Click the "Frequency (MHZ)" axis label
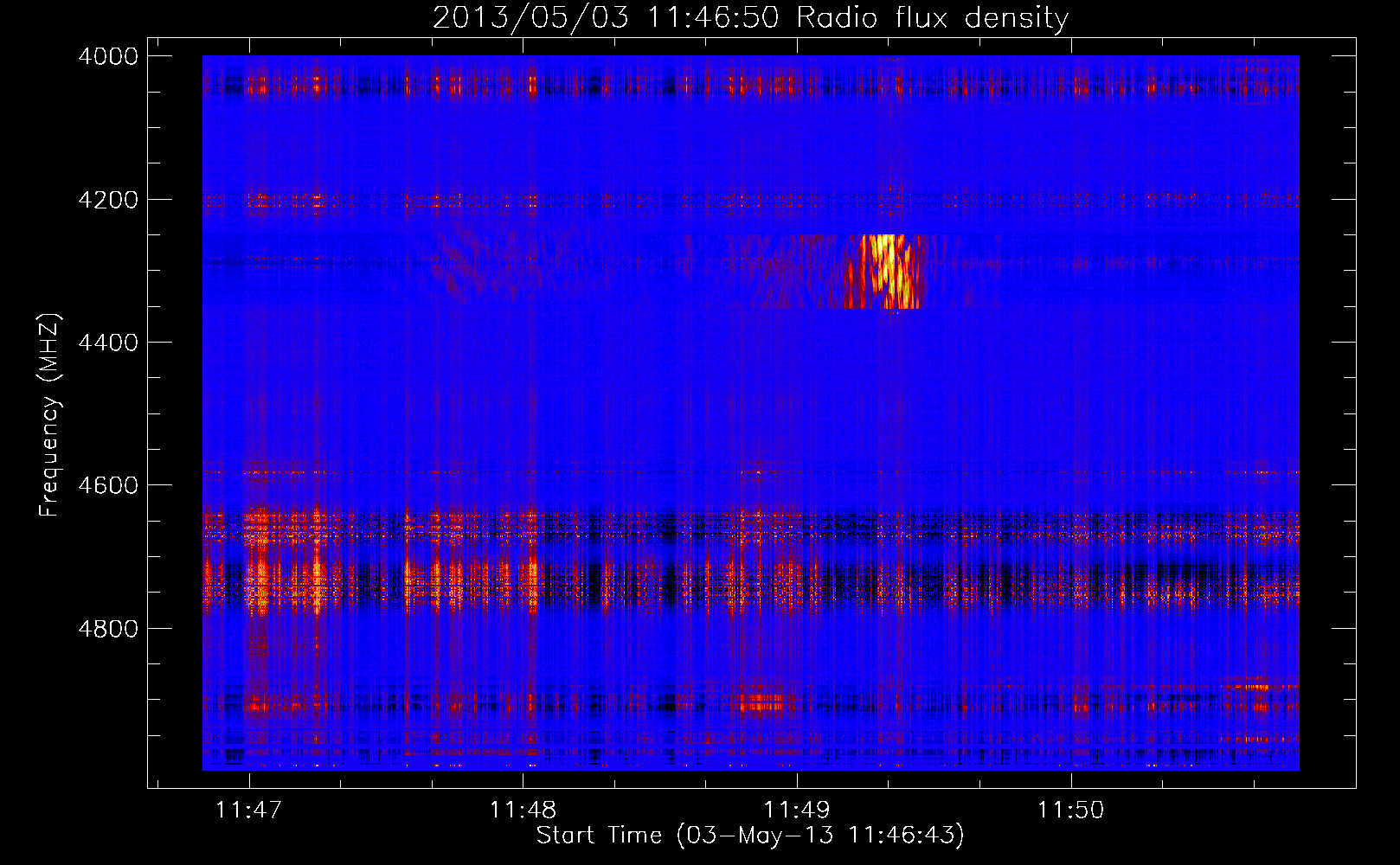Viewport: 1400px width, 865px height. 50,415
